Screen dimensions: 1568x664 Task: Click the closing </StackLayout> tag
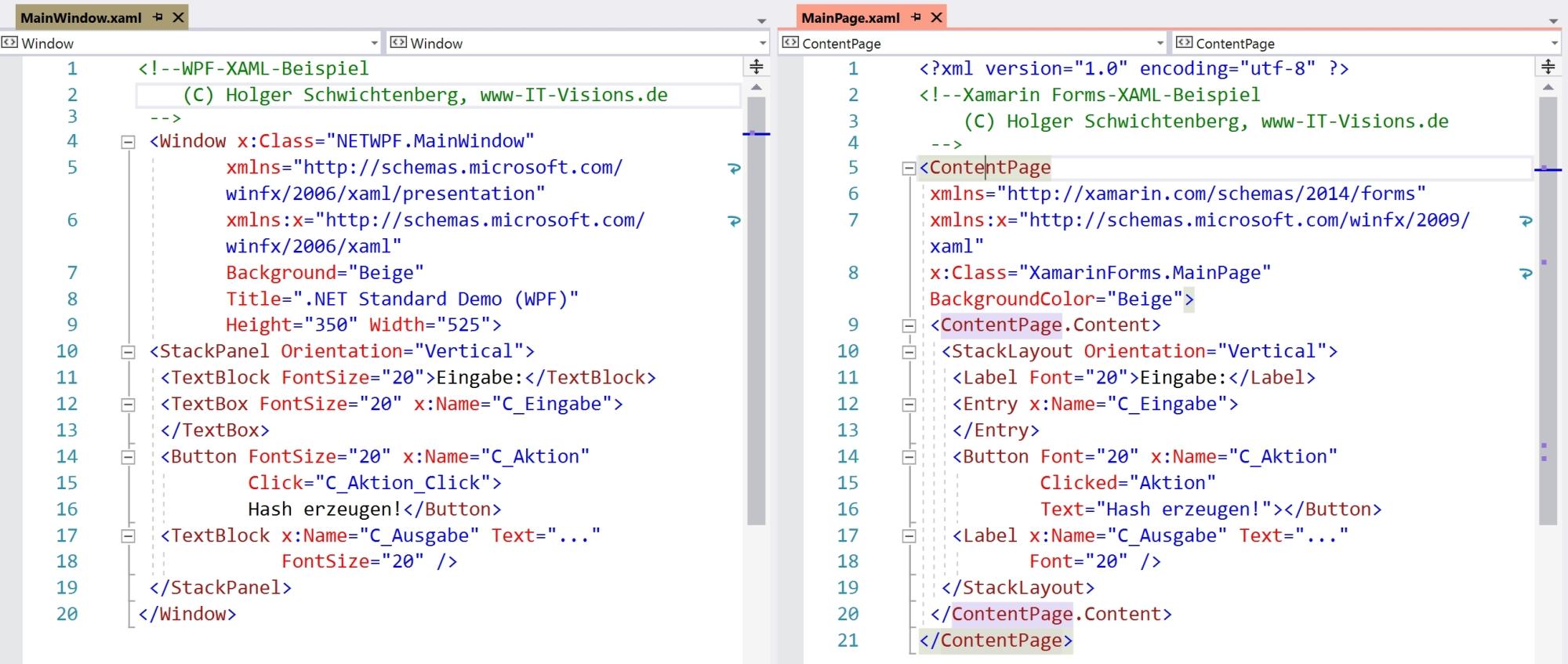[1018, 588]
